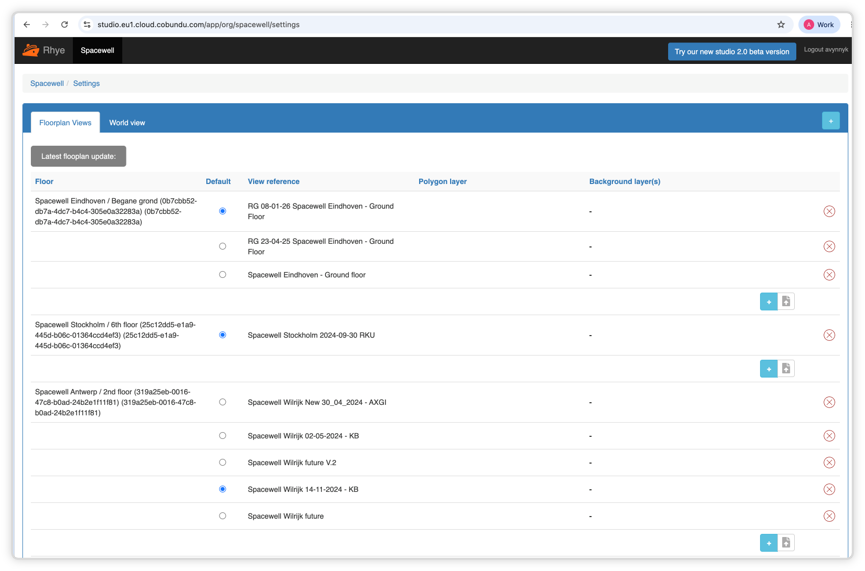This screenshot has height=571, width=865.
Task: Set Spacewell Wilrijk 02-05-2024 - KB as default
Action: pyautogui.click(x=222, y=435)
